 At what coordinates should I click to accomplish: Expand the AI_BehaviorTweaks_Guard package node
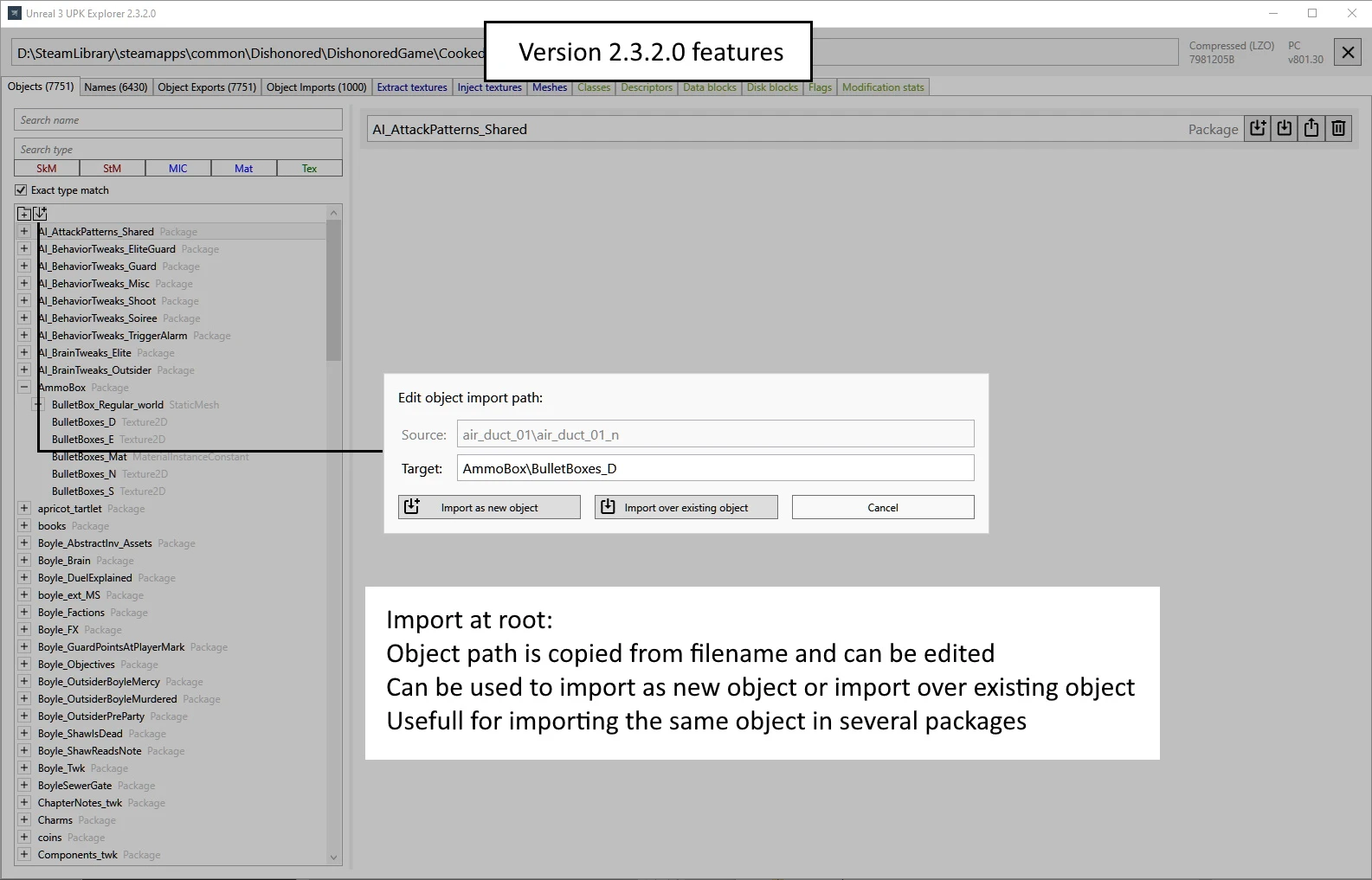(24, 267)
